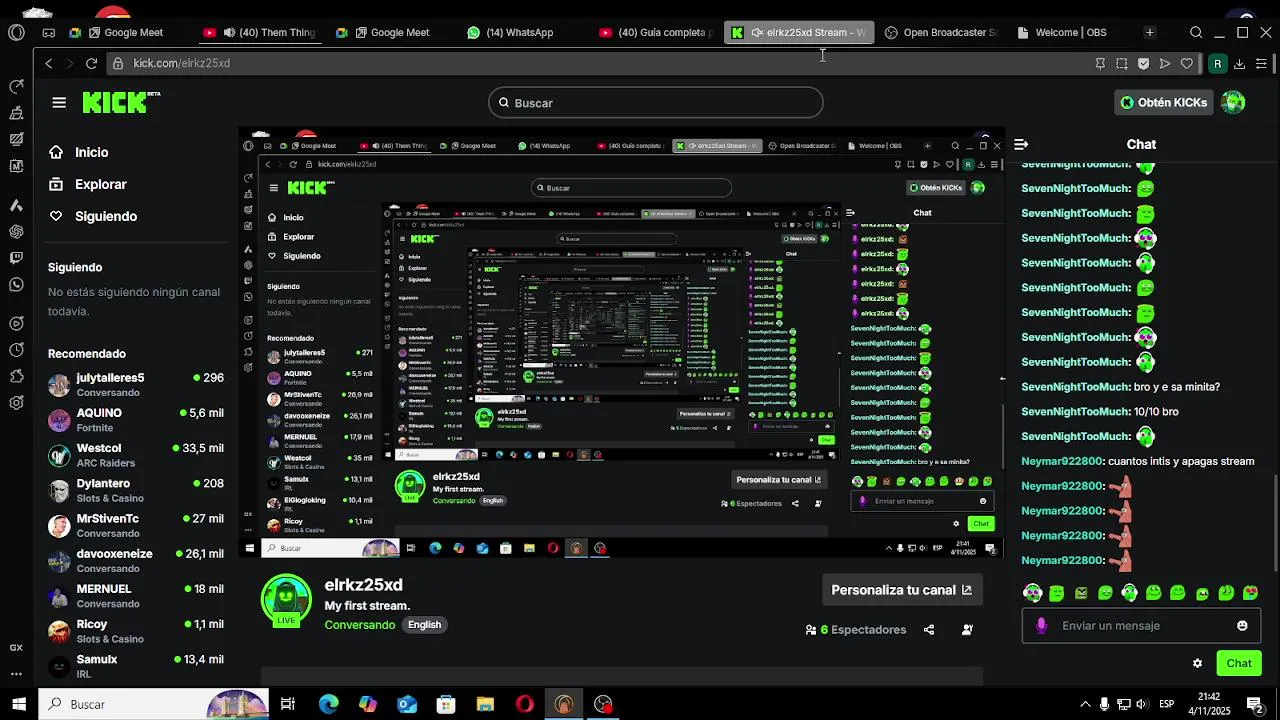Collapse the chat panel
The image size is (1280, 720).
coord(1021,144)
